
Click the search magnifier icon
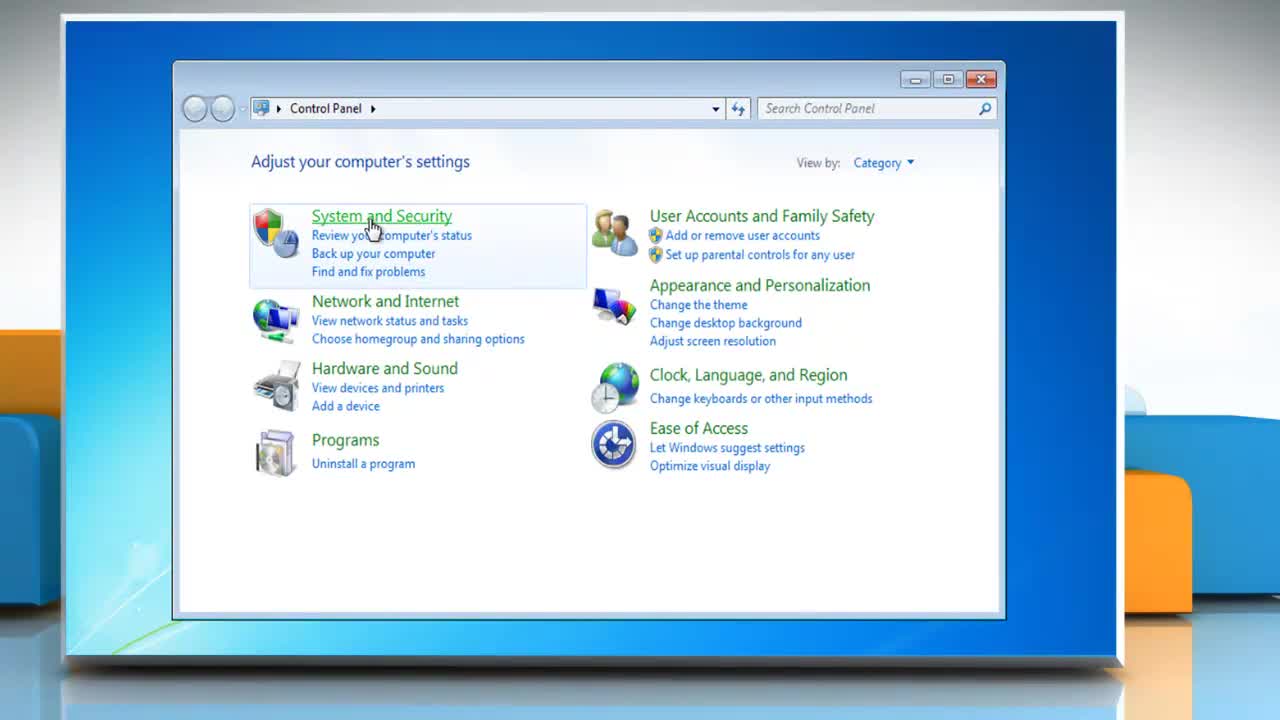(x=985, y=108)
